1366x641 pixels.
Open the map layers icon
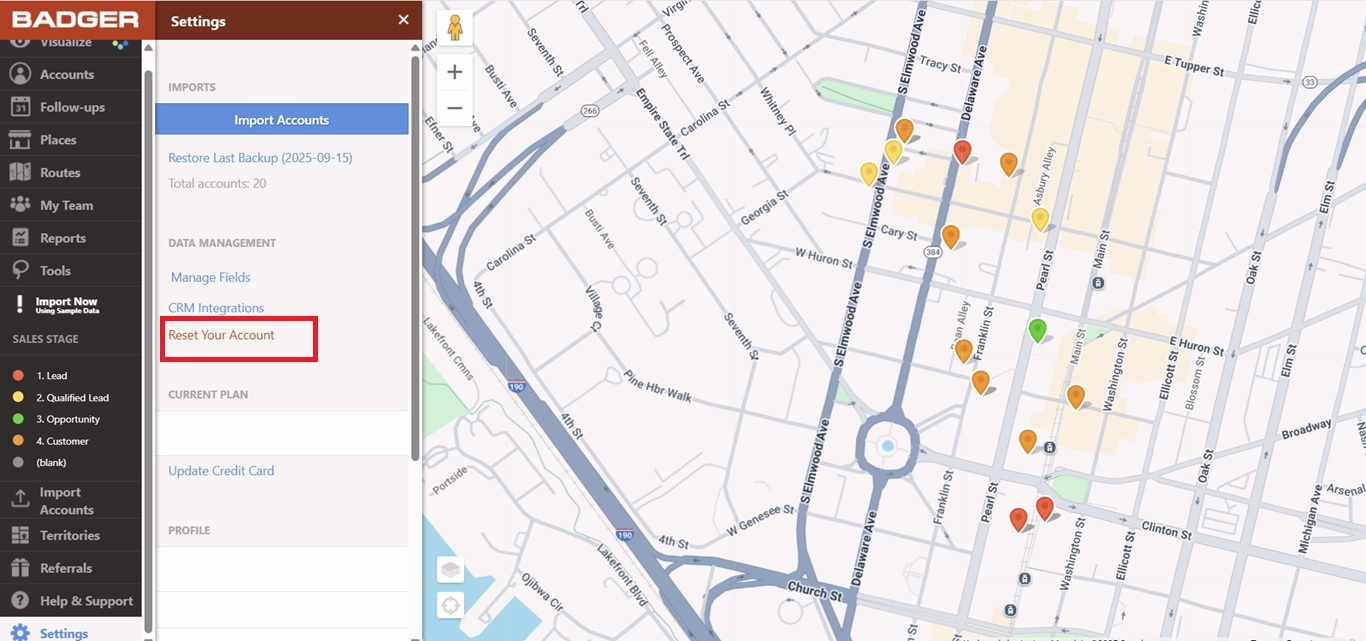coord(451,570)
